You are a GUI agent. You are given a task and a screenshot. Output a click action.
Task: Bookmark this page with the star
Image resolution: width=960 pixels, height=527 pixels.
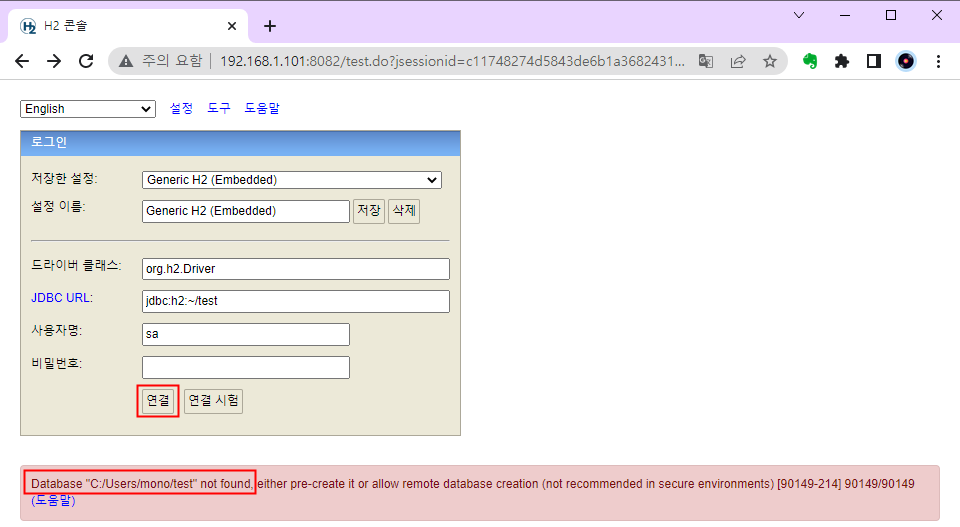point(770,61)
